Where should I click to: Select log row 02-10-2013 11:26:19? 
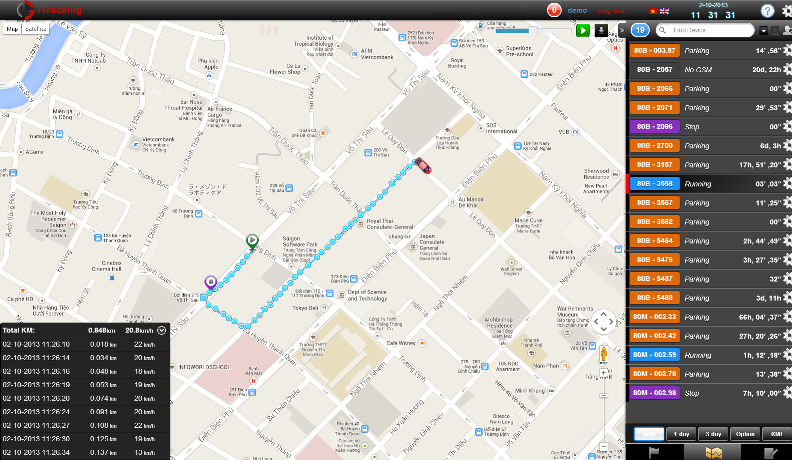[x=85, y=385]
